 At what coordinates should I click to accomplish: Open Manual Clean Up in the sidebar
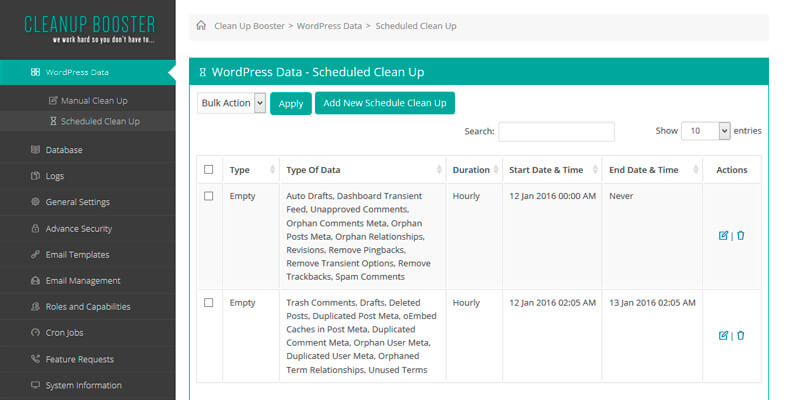coord(93,100)
